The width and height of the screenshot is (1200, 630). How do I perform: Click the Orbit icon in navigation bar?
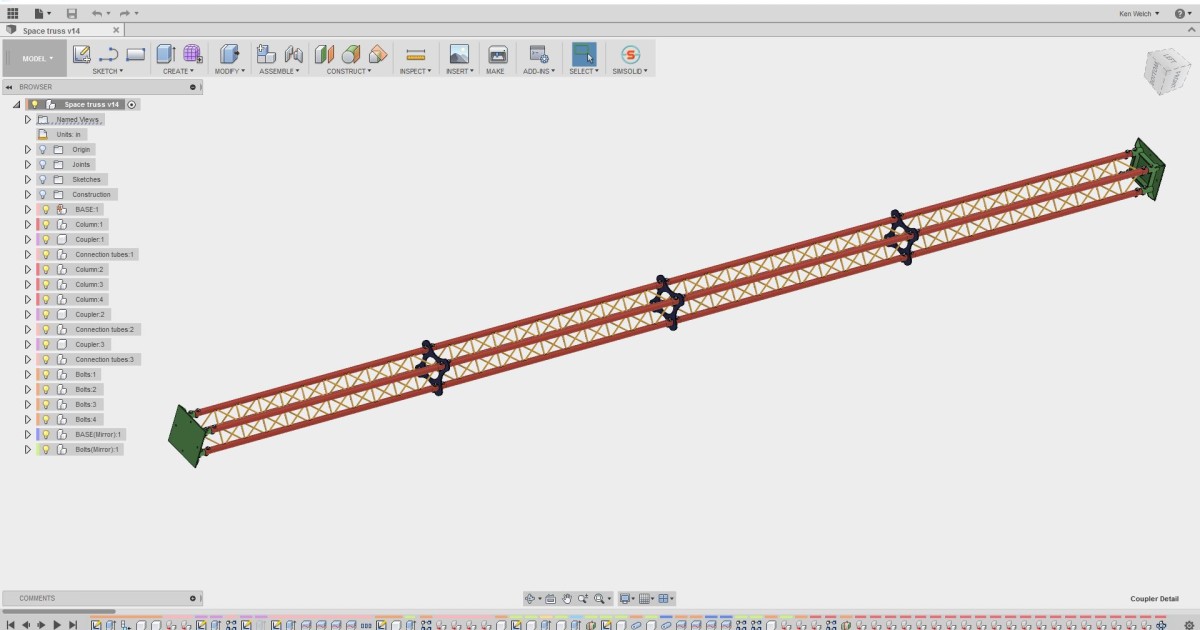click(532, 598)
